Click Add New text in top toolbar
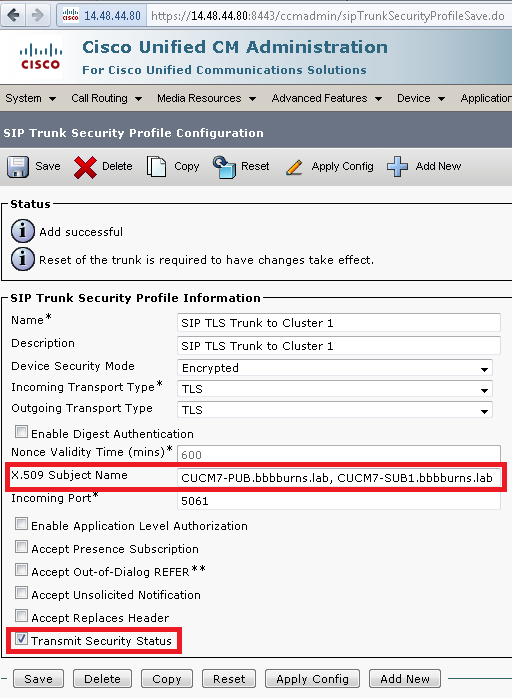The height and width of the screenshot is (698, 512). click(438, 166)
